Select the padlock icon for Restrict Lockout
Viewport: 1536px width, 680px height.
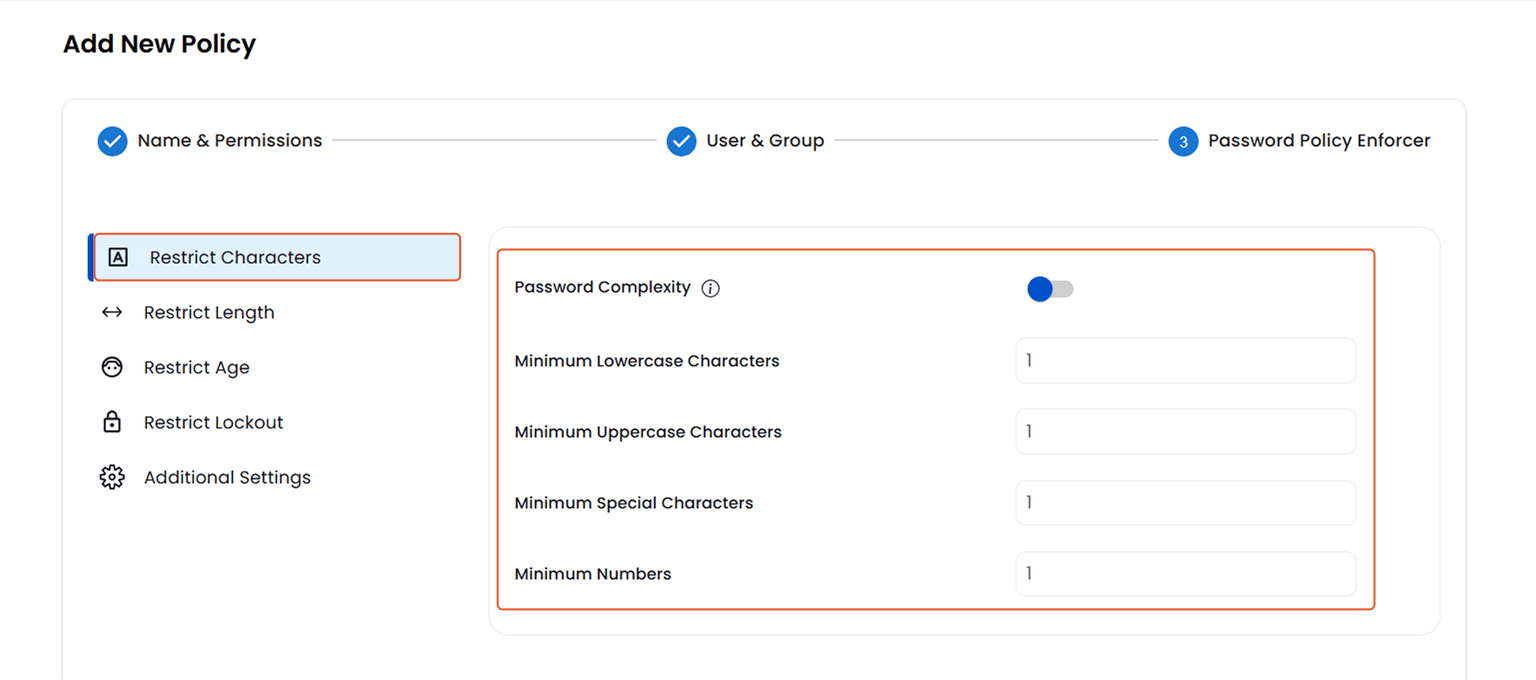[112, 422]
